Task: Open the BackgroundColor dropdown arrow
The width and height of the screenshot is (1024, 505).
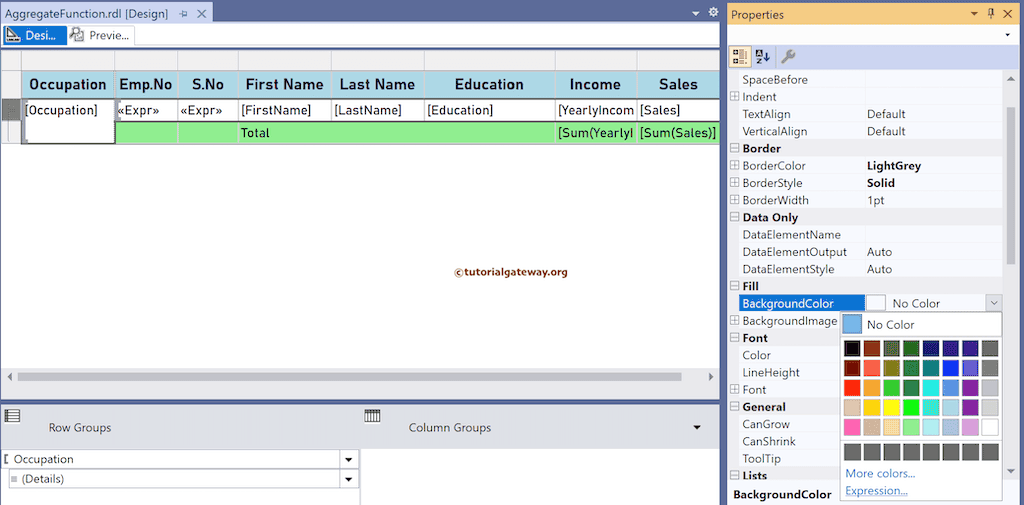Action: pos(993,303)
